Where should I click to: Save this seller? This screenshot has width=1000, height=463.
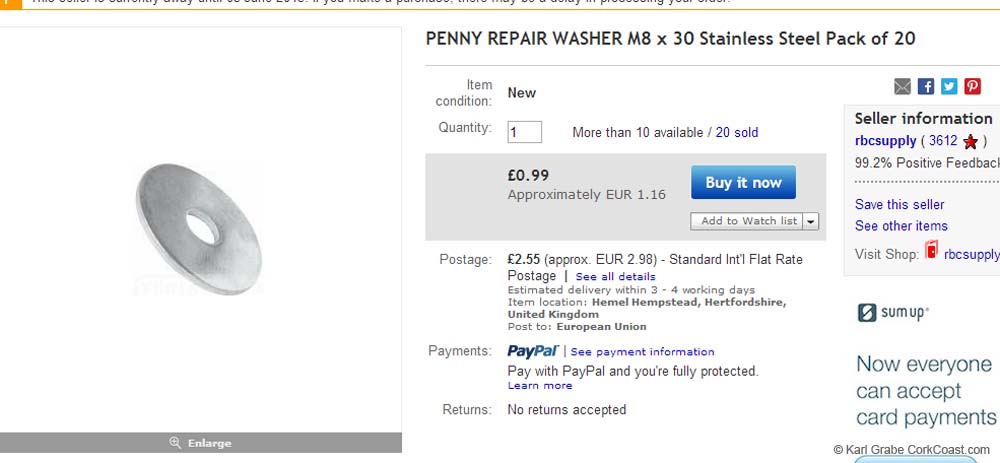pyautogui.click(x=899, y=204)
